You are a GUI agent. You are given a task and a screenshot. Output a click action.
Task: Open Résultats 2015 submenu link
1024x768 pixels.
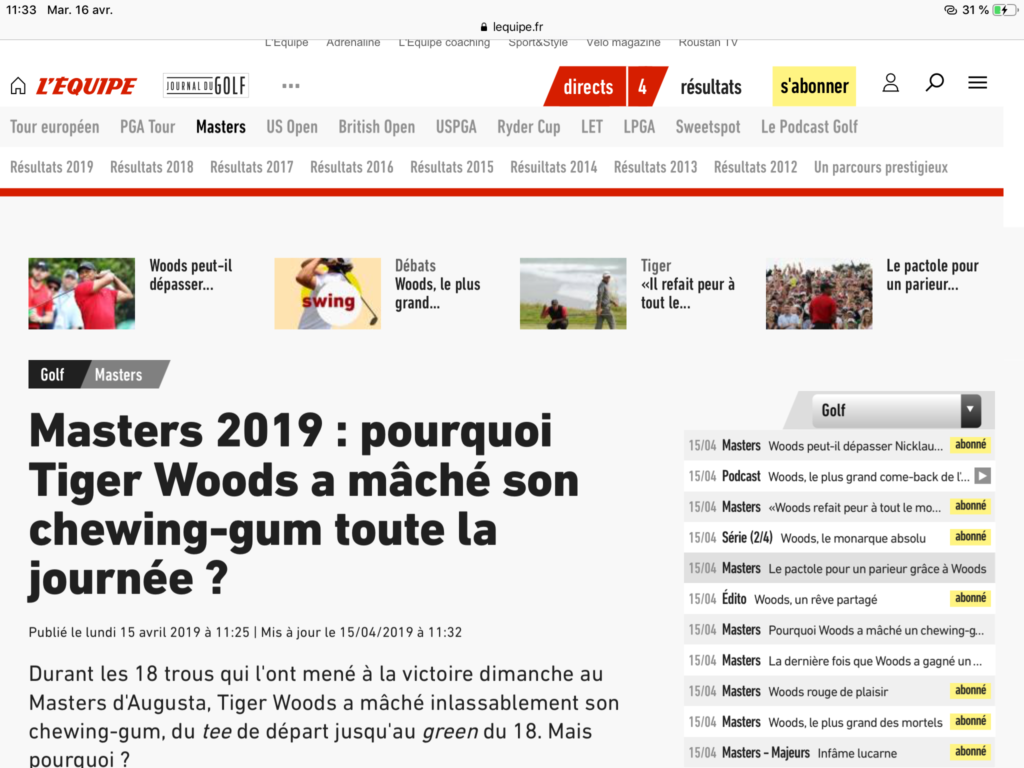pos(452,167)
